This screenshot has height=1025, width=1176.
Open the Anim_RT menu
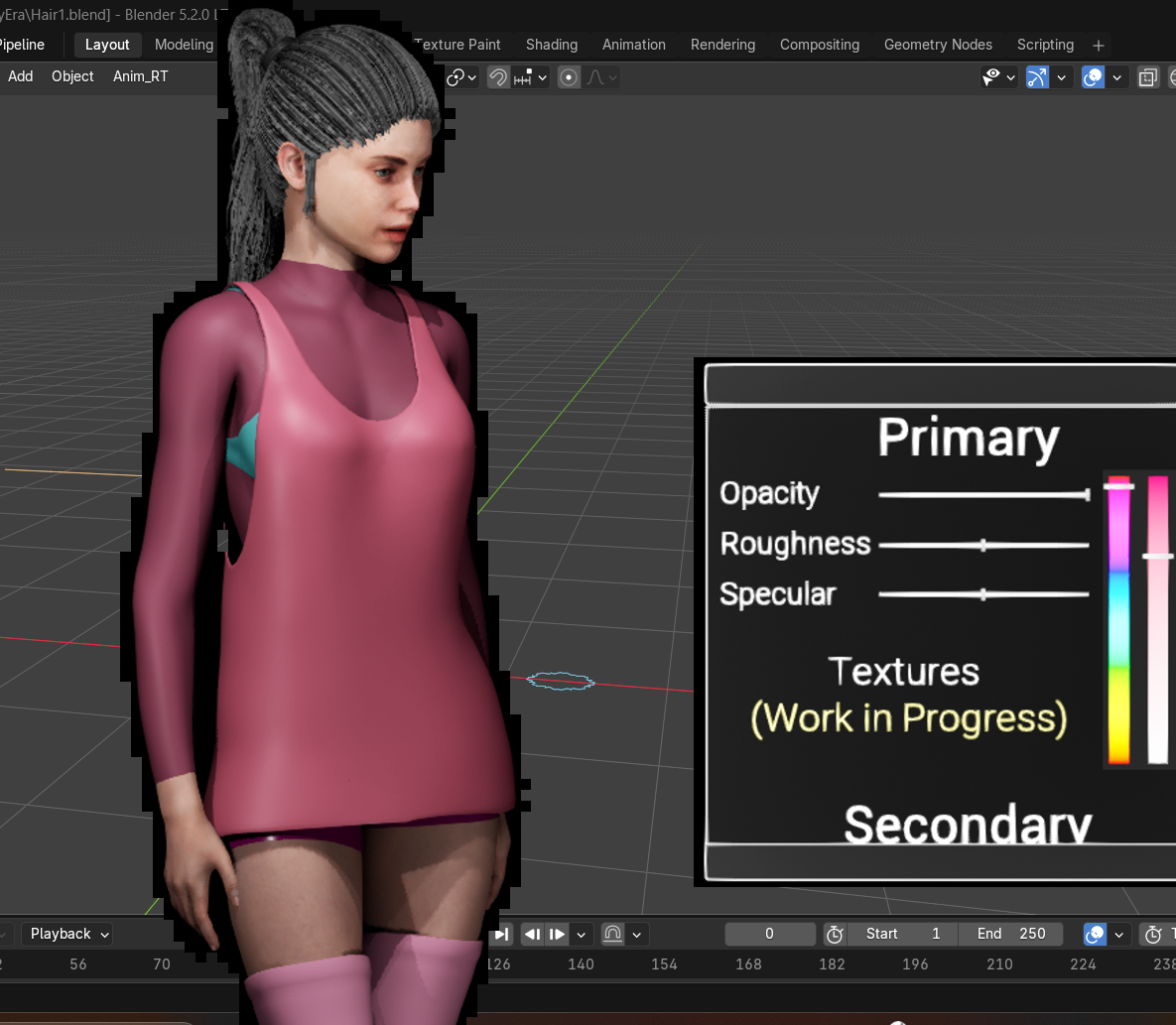140,76
